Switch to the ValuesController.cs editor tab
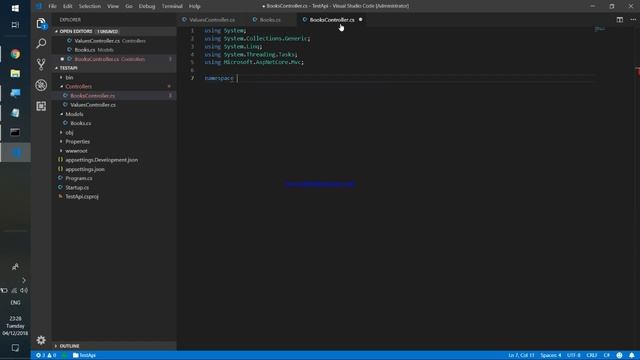This screenshot has width=640, height=360. pyautogui.click(x=211, y=20)
